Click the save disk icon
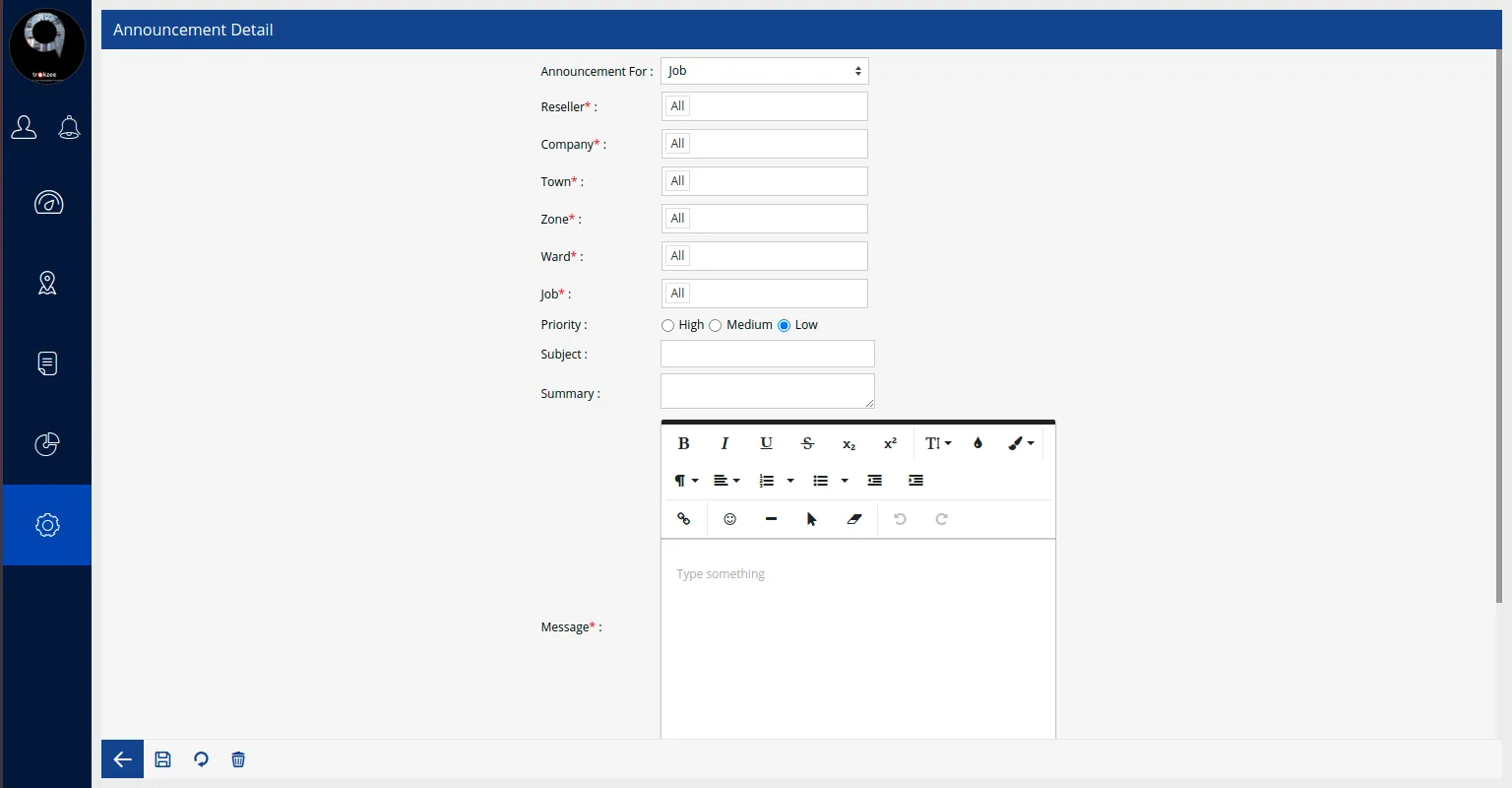The width and height of the screenshot is (1512, 788). pos(163,759)
